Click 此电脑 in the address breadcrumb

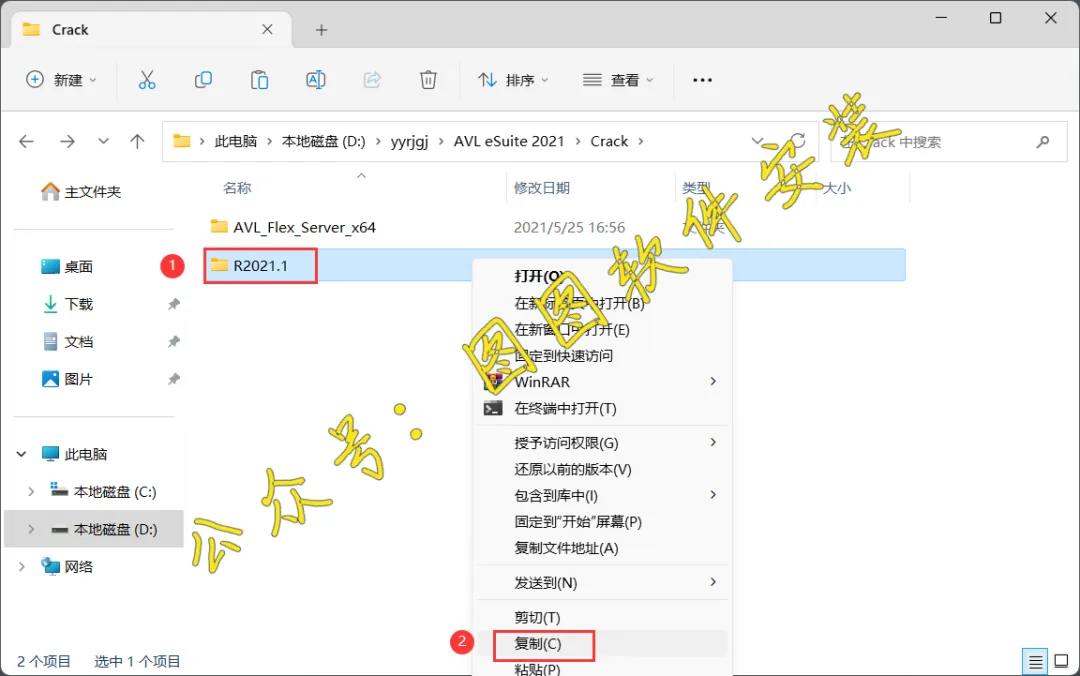pos(236,141)
